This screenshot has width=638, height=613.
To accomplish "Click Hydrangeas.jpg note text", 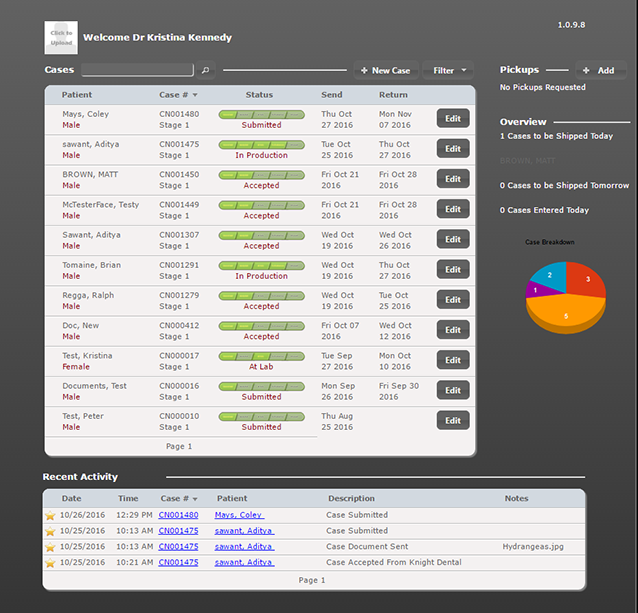I will tap(533, 547).
